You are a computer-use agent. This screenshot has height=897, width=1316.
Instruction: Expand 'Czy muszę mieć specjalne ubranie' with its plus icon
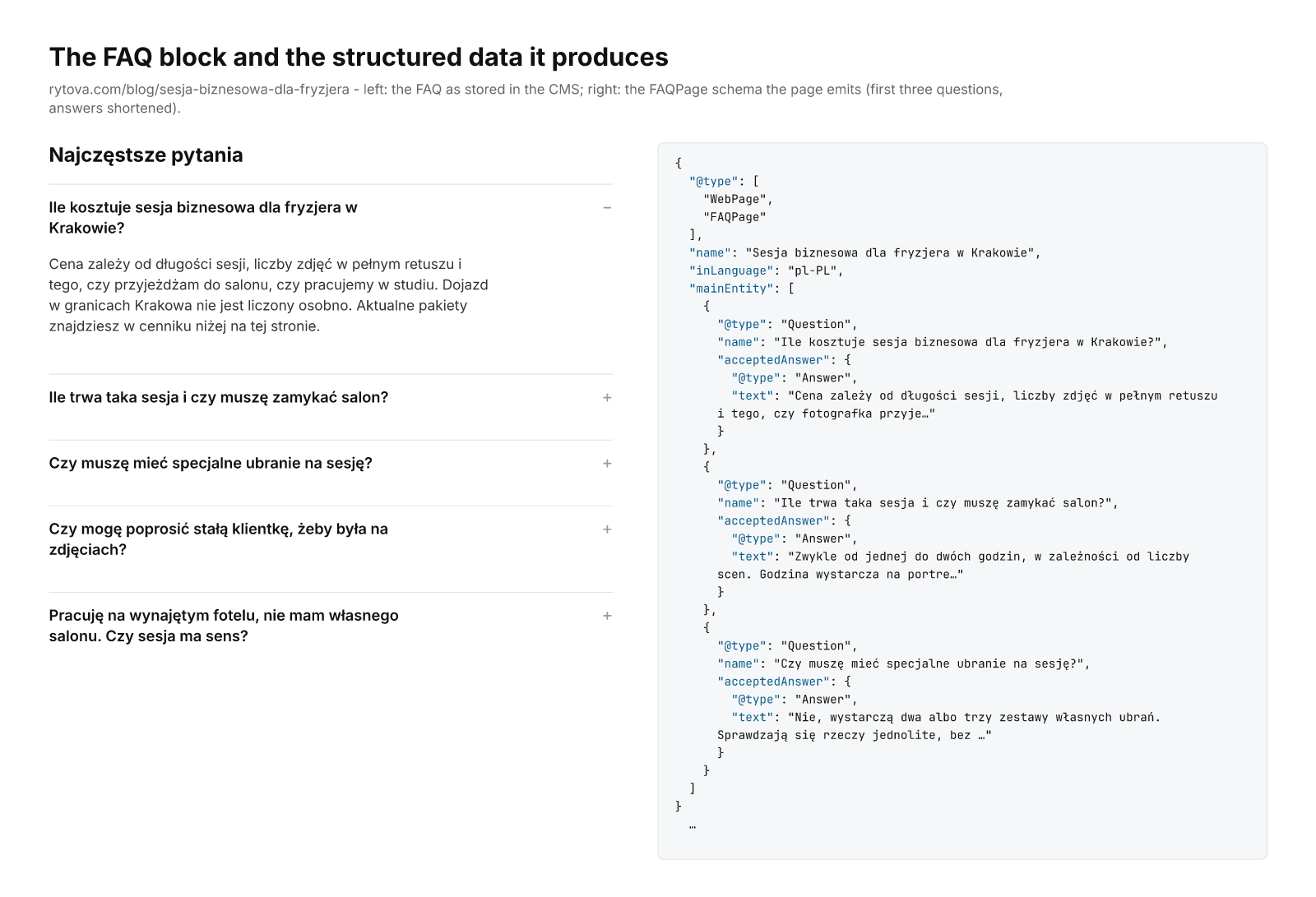tap(607, 464)
